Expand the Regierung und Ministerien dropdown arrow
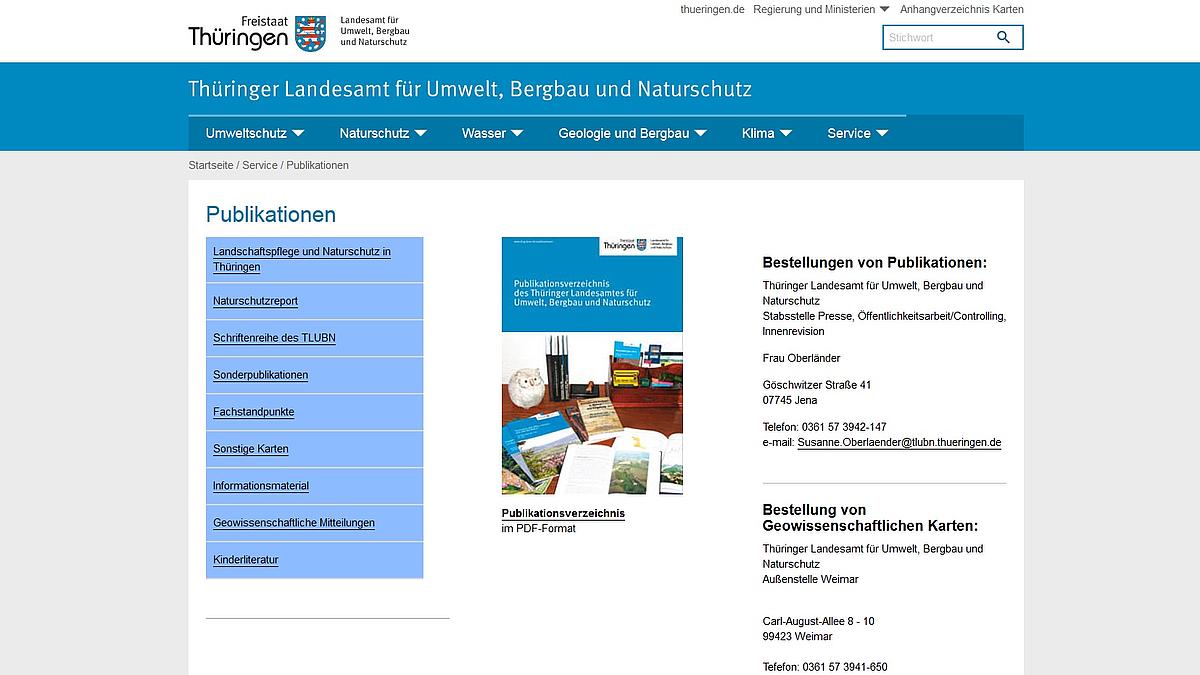Image resolution: width=1200 pixels, height=675 pixels. click(x=884, y=9)
